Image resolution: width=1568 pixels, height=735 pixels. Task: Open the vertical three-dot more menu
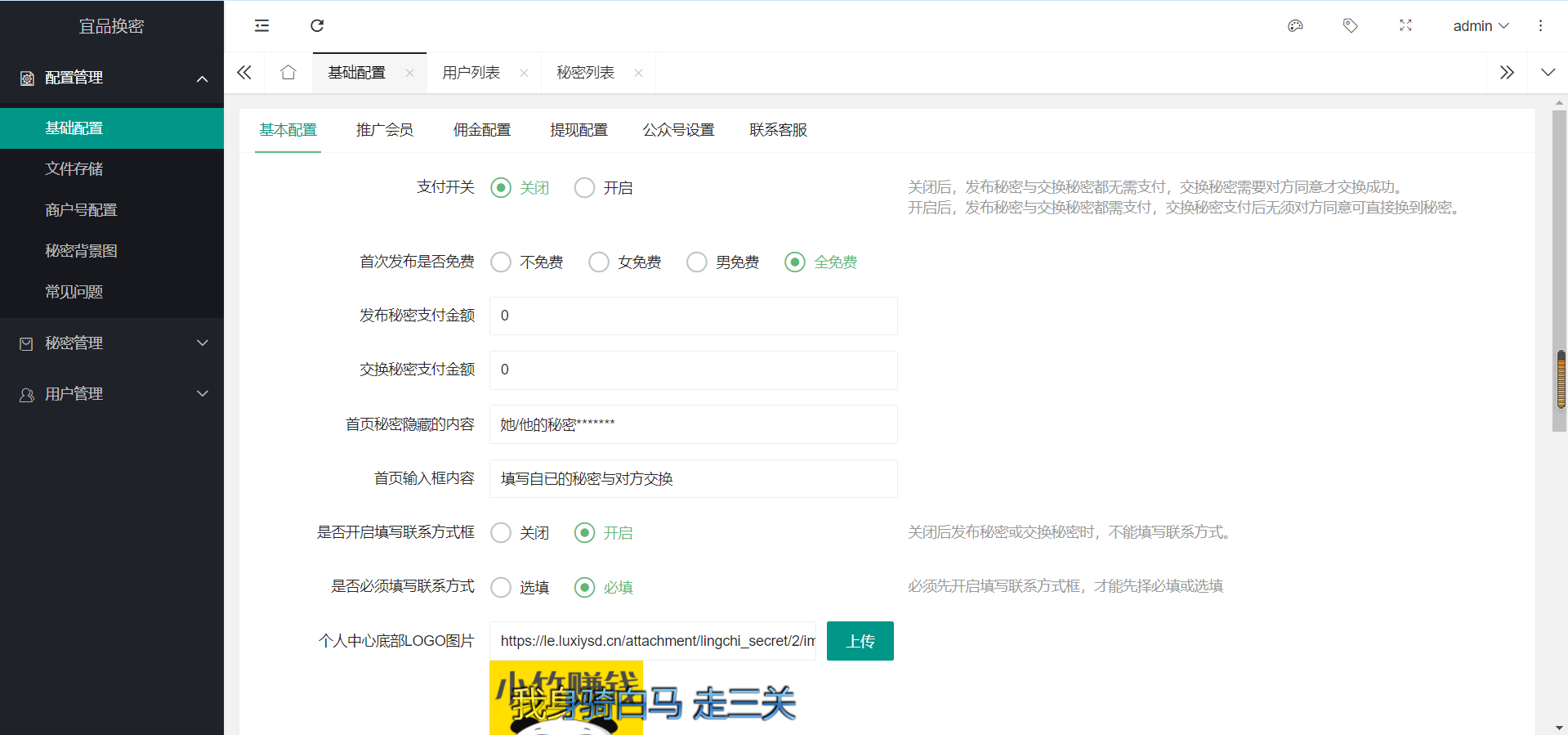(1540, 25)
